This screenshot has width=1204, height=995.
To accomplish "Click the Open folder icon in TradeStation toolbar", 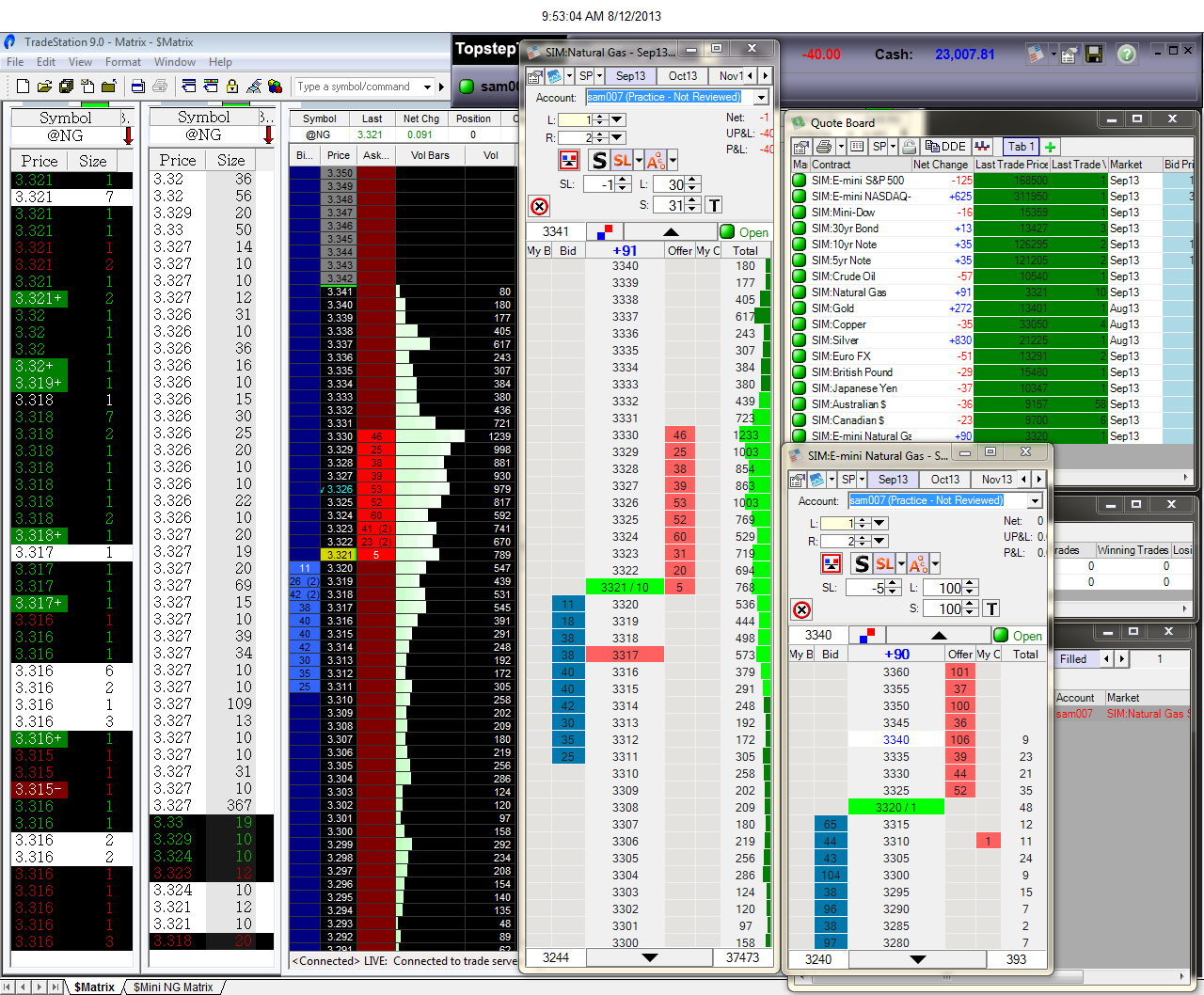I will point(44,87).
